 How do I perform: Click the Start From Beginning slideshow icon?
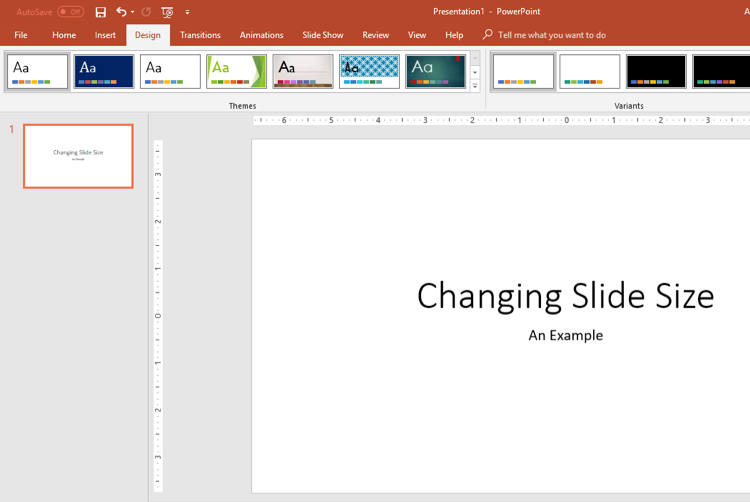coord(167,12)
